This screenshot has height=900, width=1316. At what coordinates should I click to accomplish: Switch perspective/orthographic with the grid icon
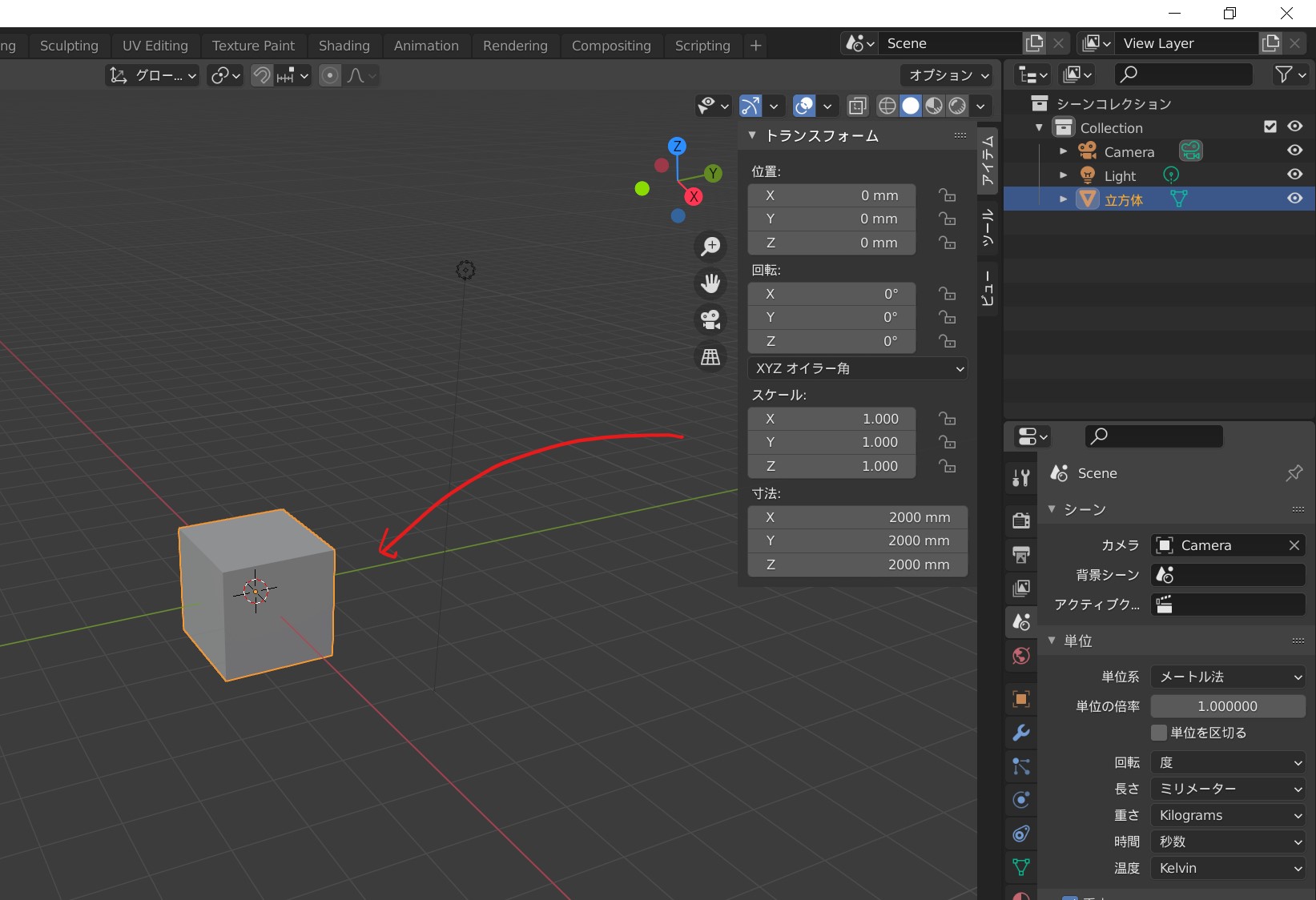710,357
